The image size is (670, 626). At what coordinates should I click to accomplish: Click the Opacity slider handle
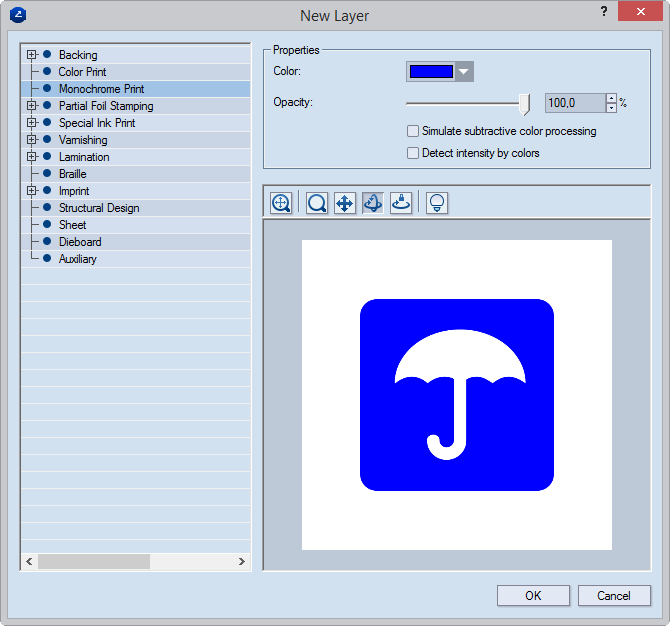click(x=524, y=102)
